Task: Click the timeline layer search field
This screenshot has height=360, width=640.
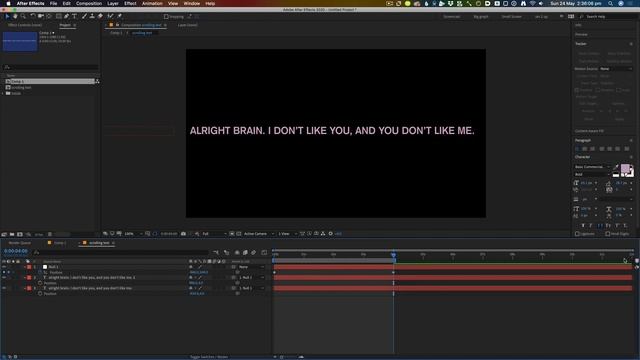Action: pos(122,253)
